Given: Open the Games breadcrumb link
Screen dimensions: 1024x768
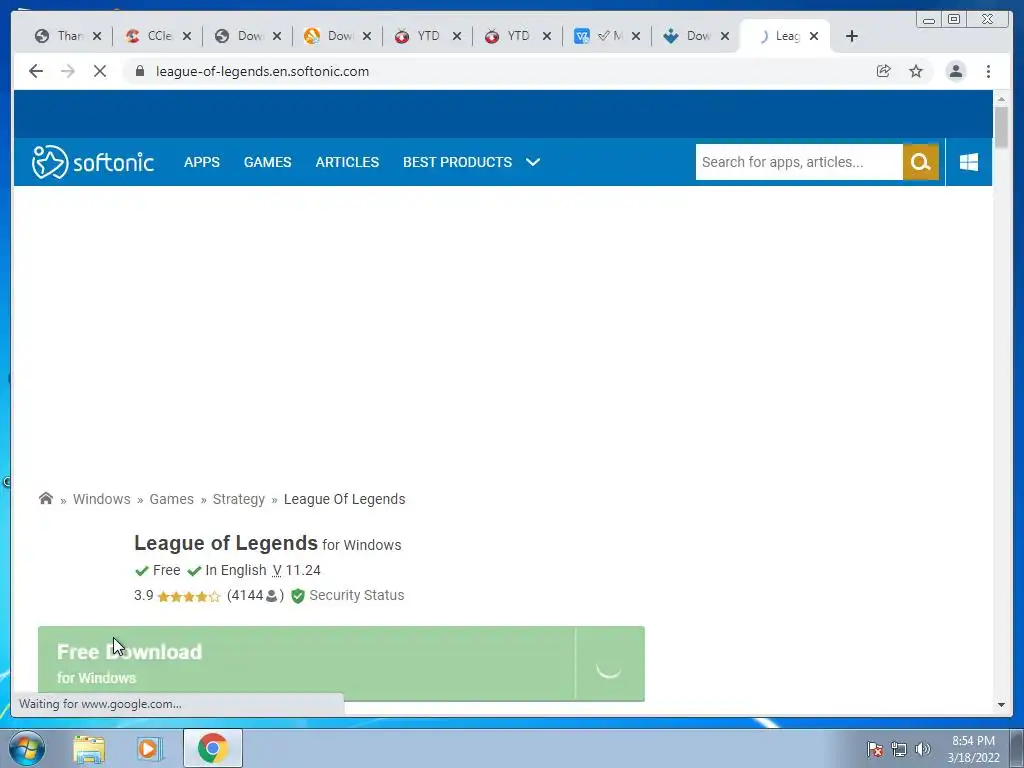Looking at the screenshot, I should coord(172,499).
